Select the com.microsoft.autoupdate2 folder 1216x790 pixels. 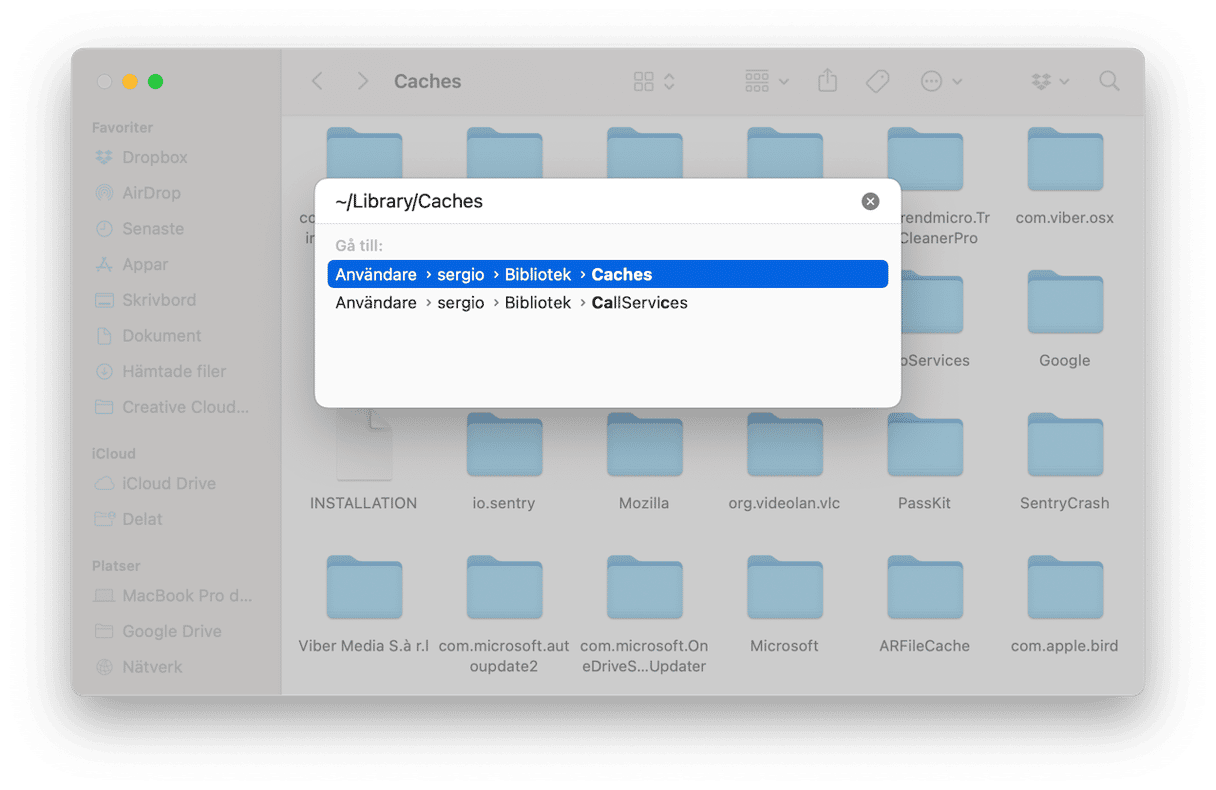pyautogui.click(x=504, y=614)
